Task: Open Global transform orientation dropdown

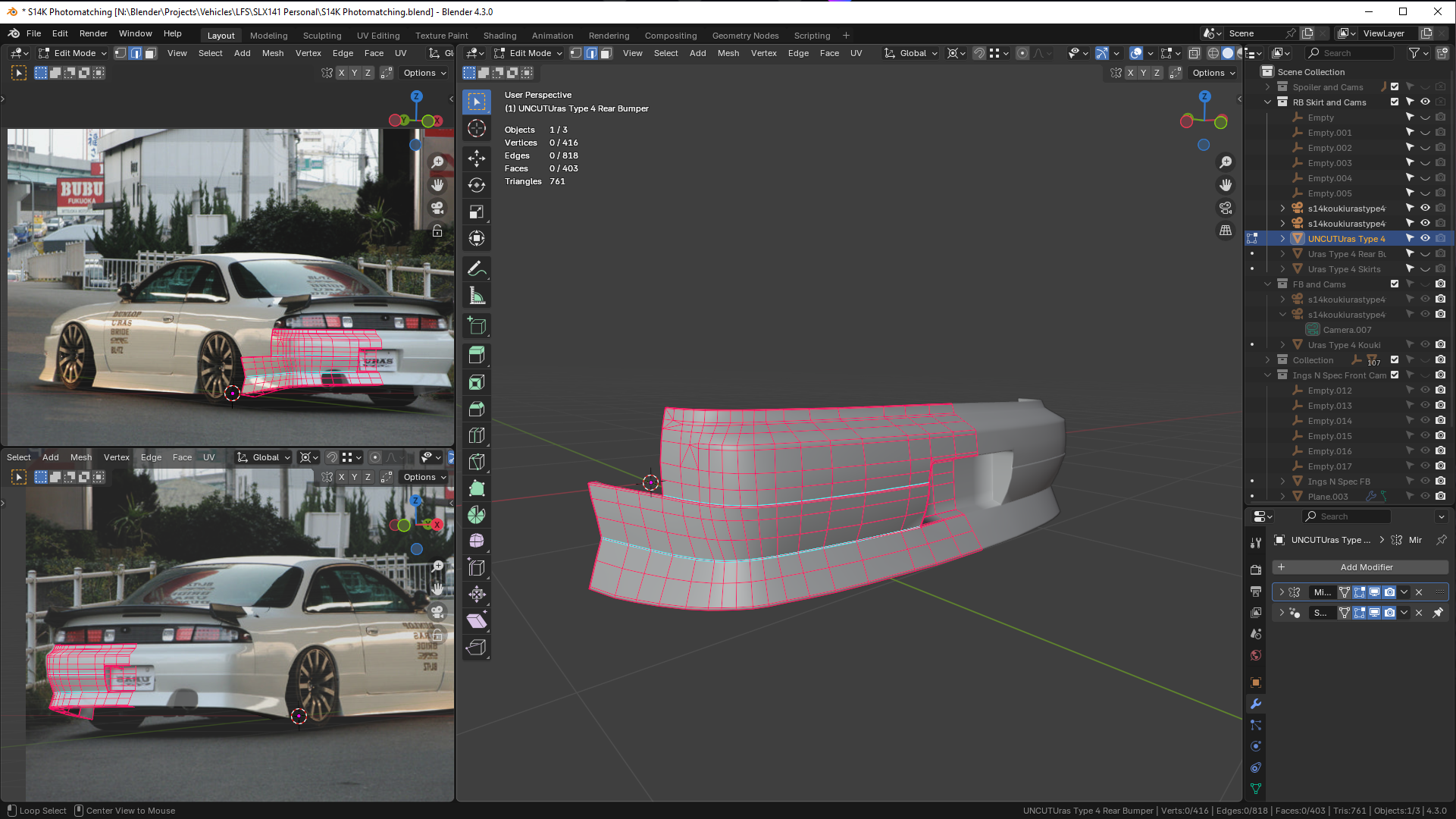Action: tap(913, 53)
